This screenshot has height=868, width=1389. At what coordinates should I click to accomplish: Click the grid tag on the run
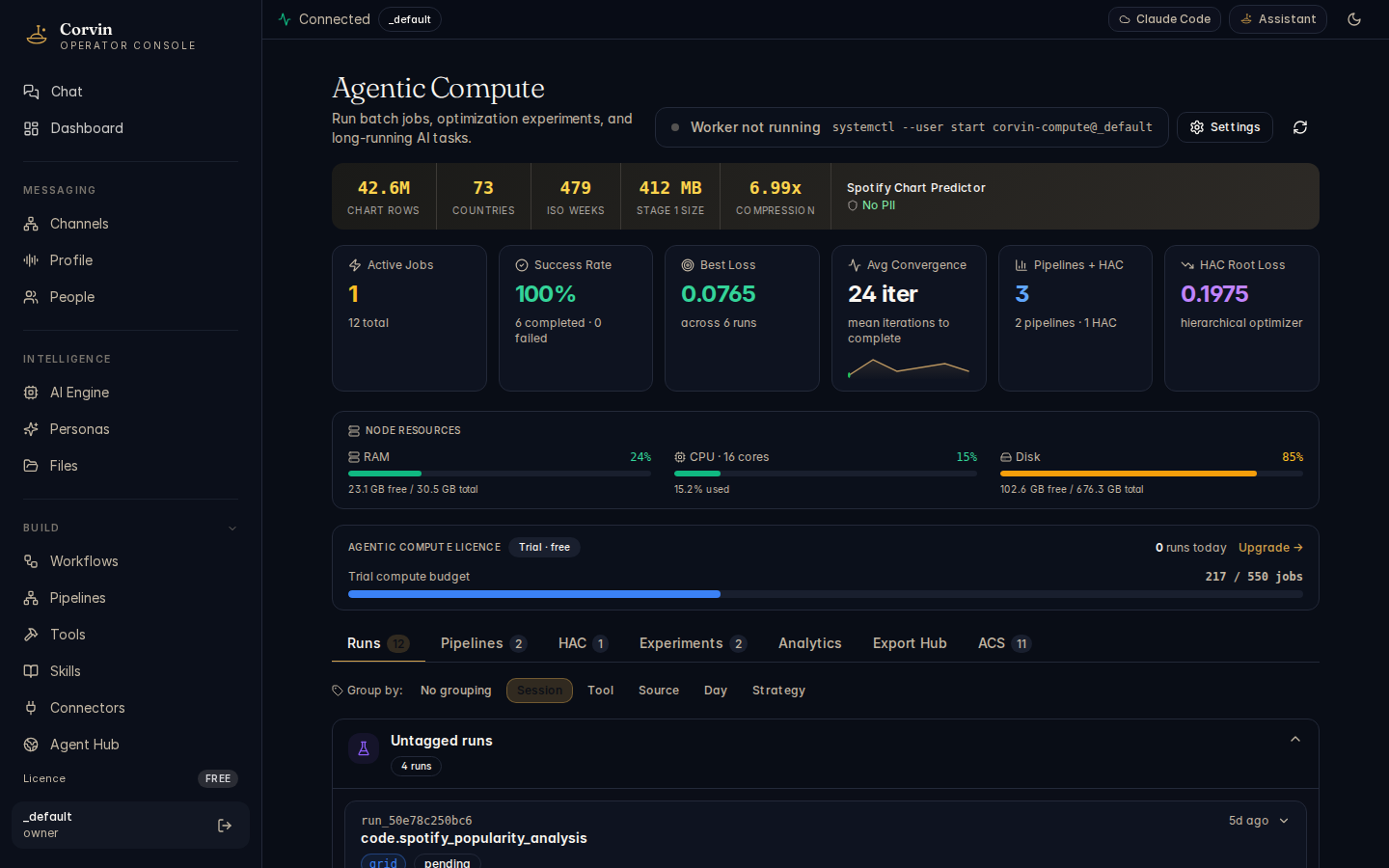(383, 862)
